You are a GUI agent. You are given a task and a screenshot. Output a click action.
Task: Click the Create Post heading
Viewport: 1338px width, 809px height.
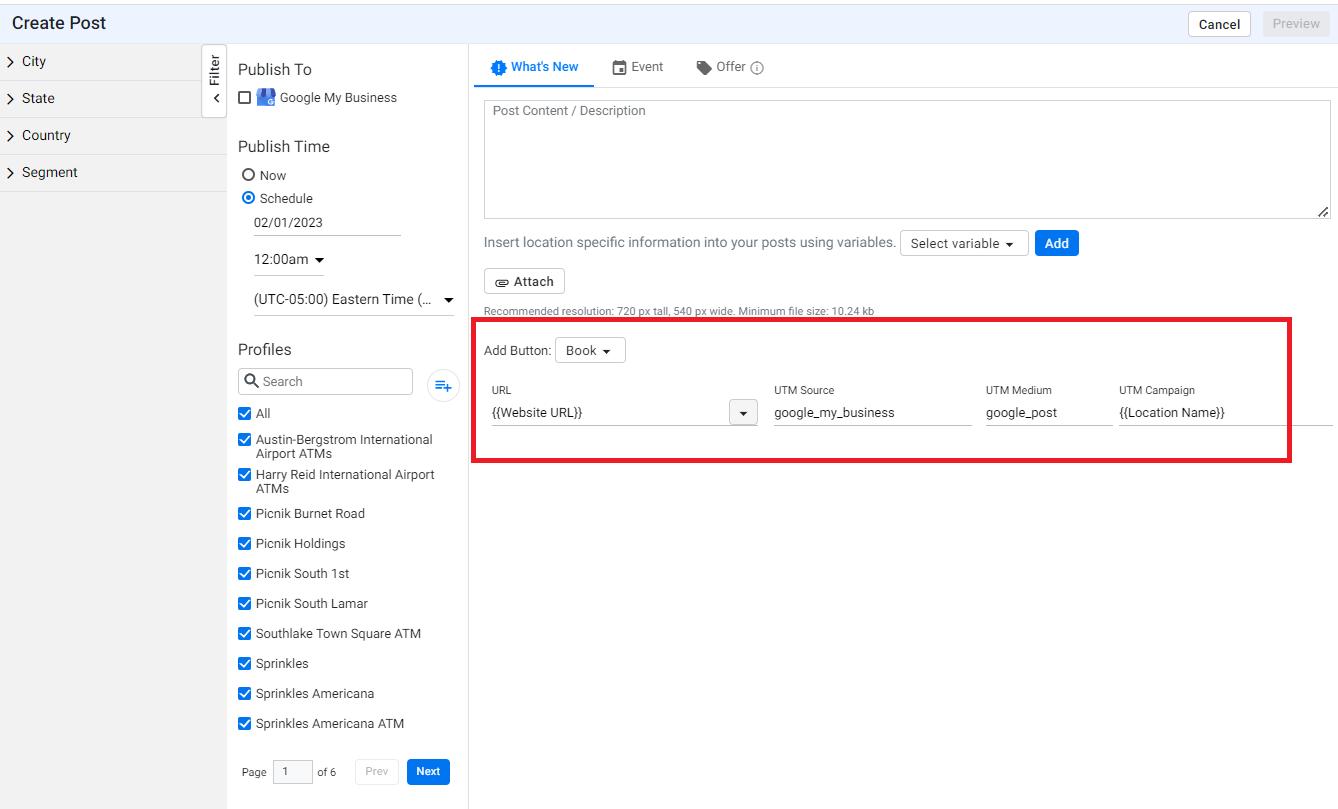pyautogui.click(x=59, y=23)
